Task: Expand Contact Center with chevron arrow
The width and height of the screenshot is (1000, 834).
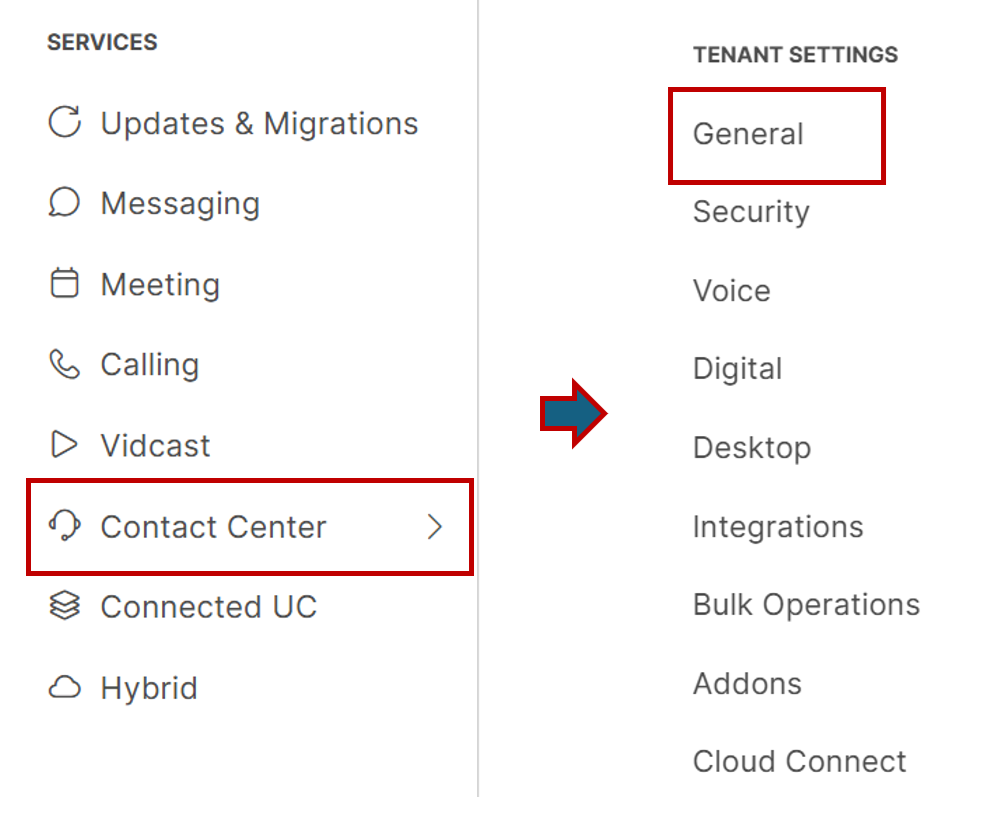Action: (x=435, y=527)
